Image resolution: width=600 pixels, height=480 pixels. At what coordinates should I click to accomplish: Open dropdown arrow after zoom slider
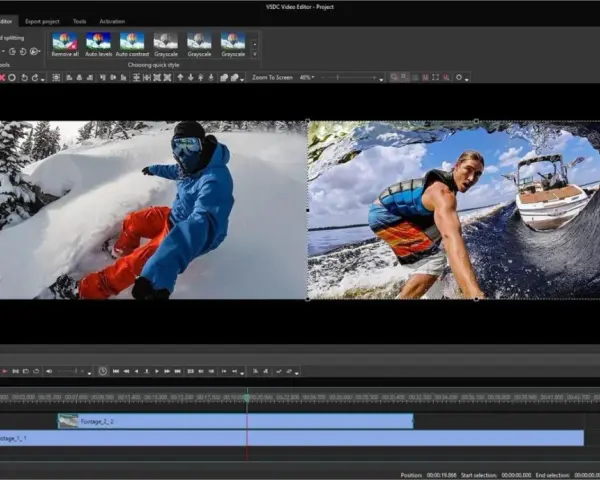(381, 80)
